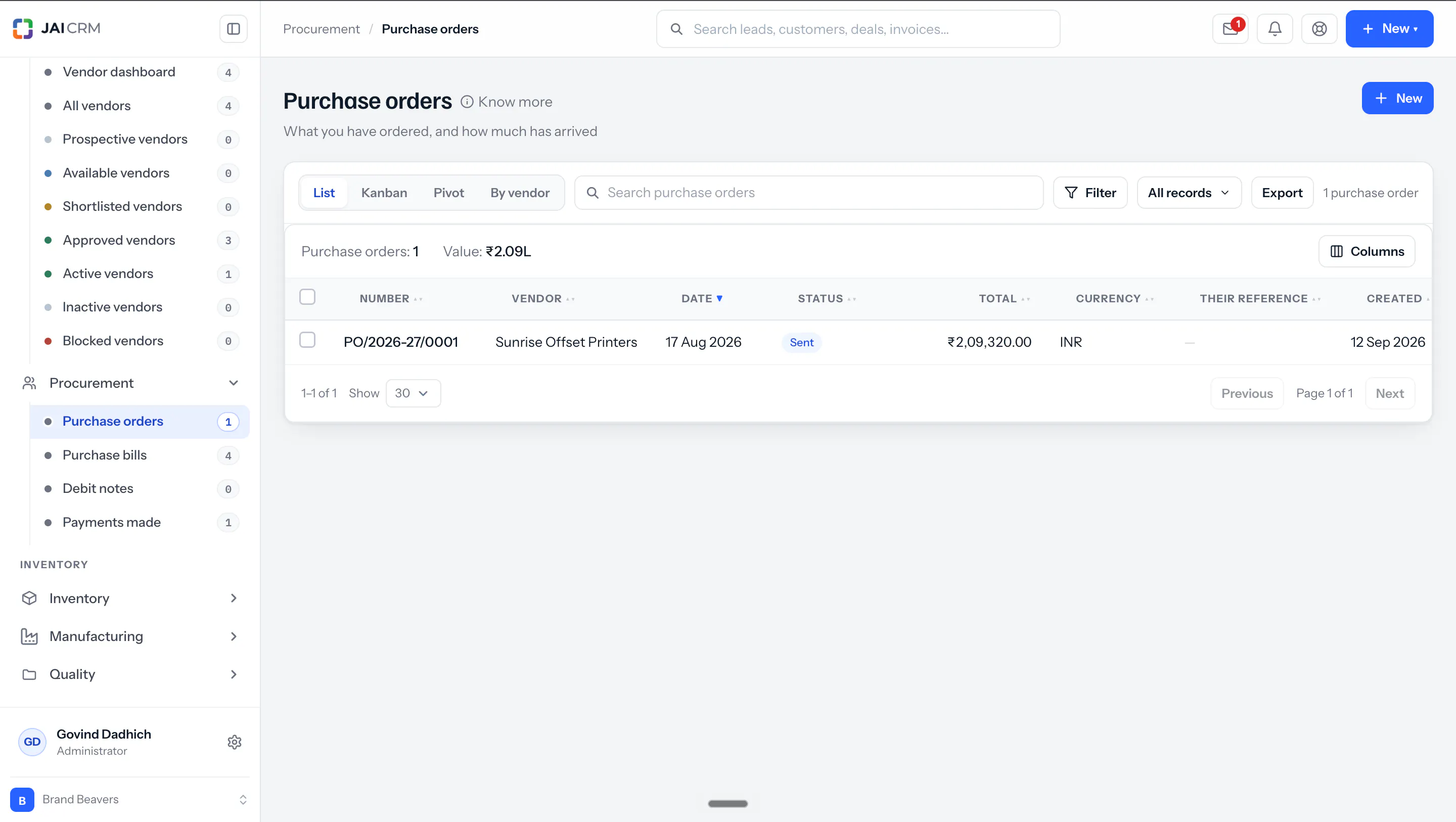Click the GD user avatar
This screenshot has width=1456, height=822.
32,742
